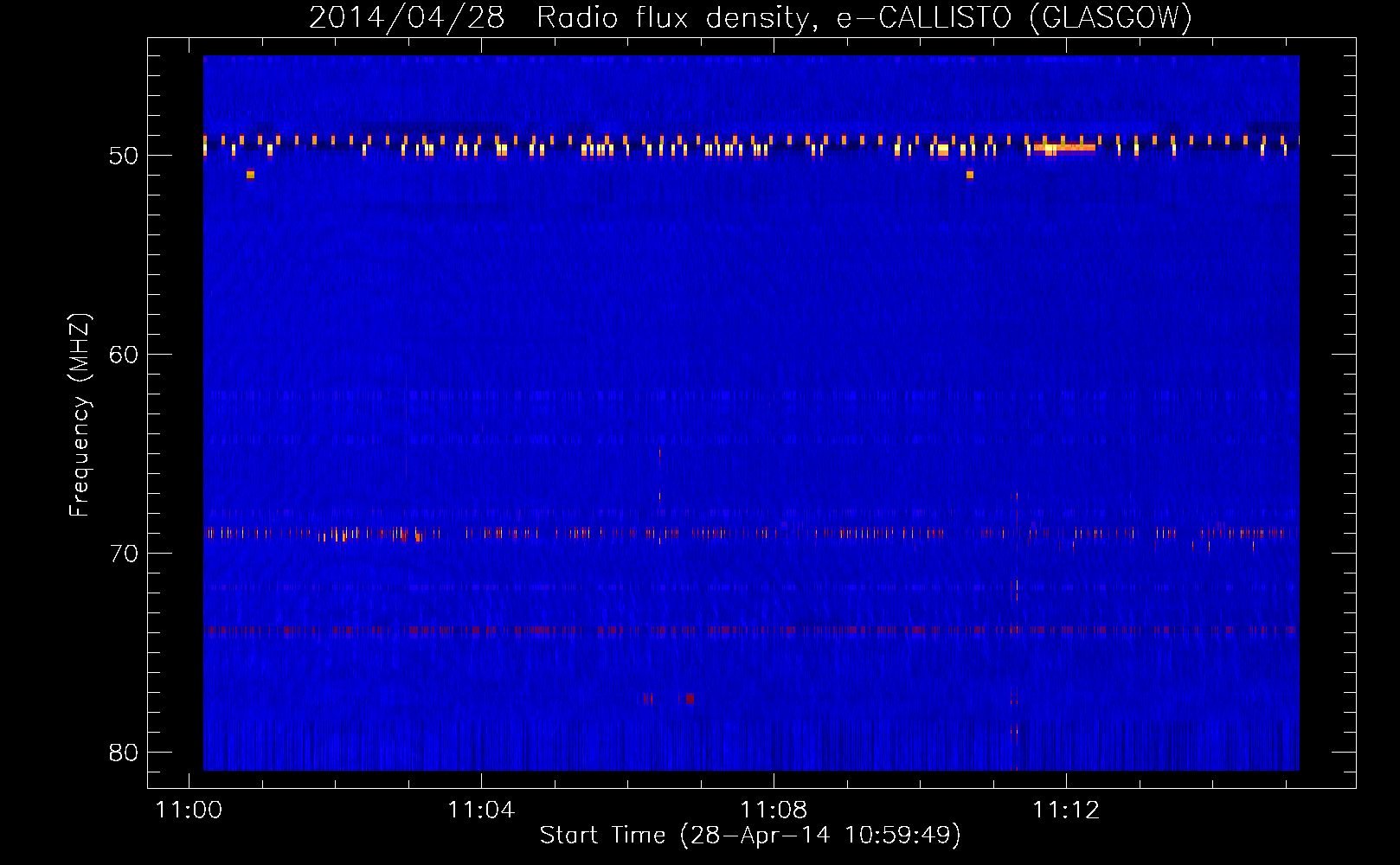Click the 11:08 time tick label
Viewport: 1400px width, 865px height.
point(774,810)
